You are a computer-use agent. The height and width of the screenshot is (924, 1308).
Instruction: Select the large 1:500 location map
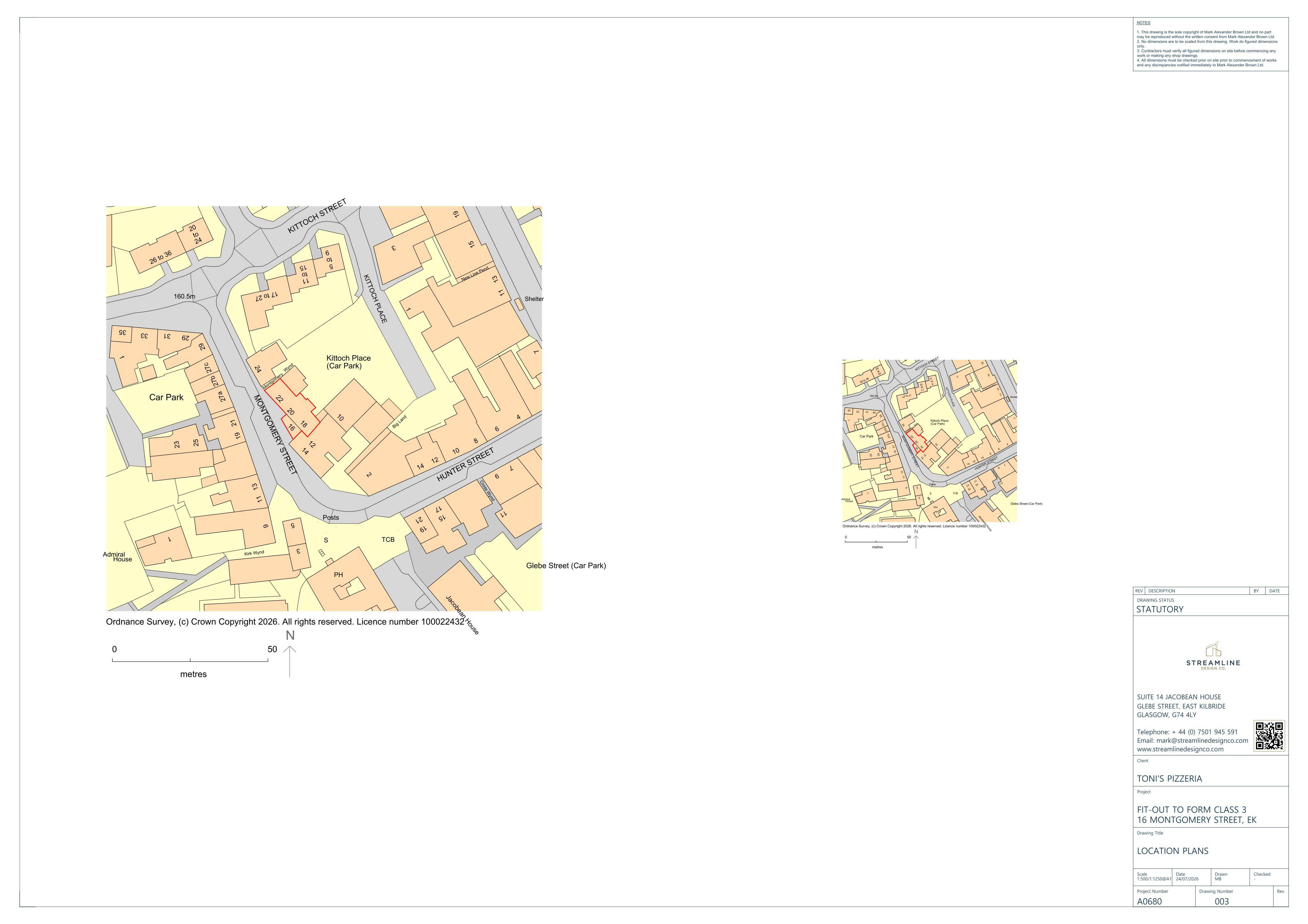[324, 408]
